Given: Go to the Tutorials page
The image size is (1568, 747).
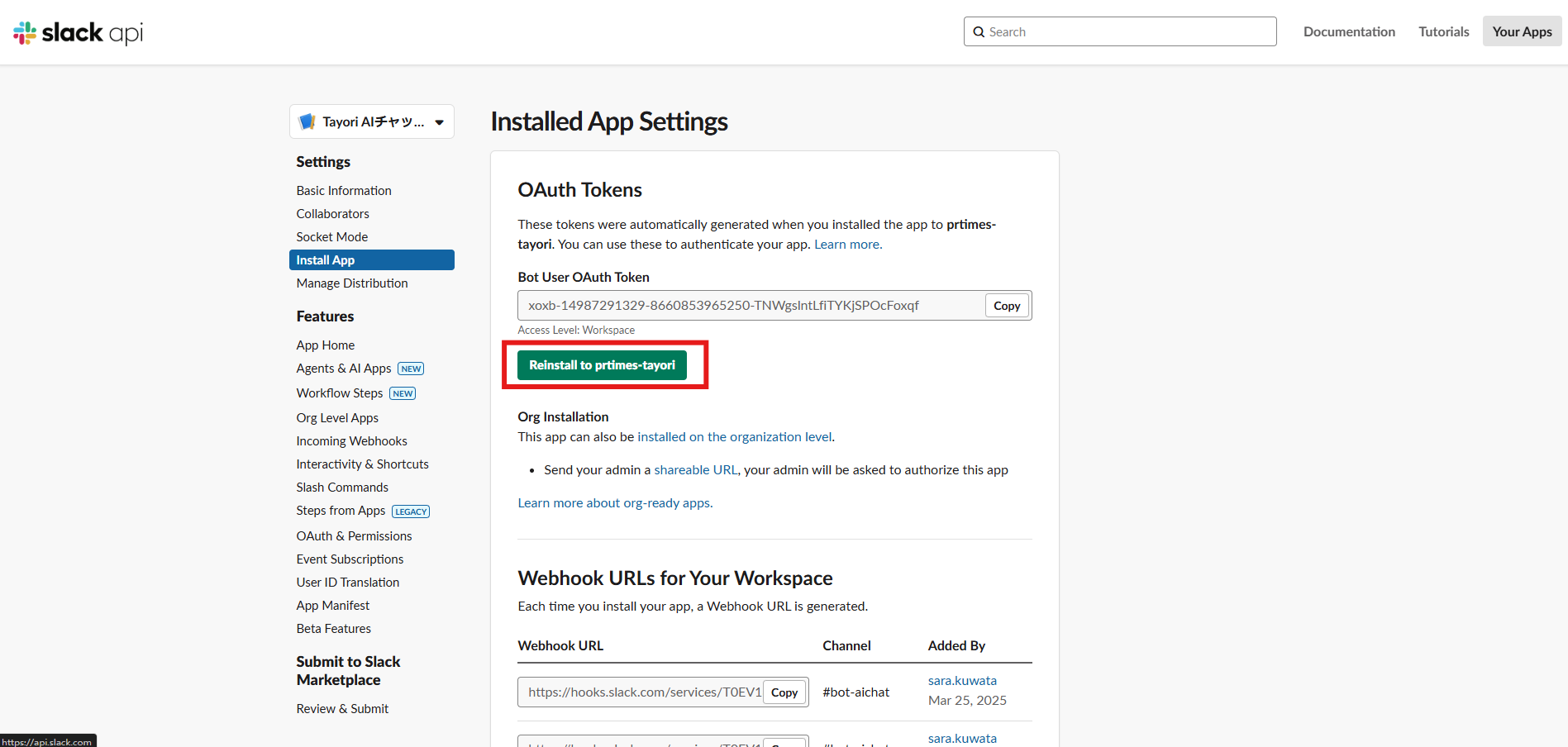Looking at the screenshot, I should coord(1443,31).
